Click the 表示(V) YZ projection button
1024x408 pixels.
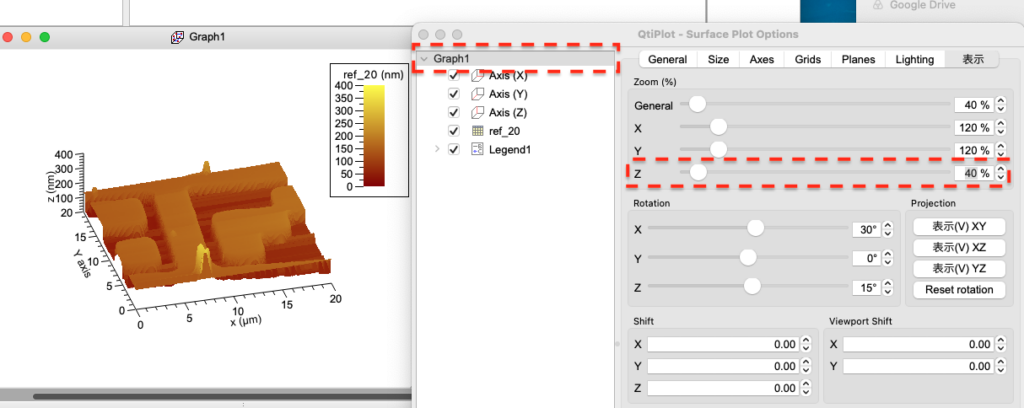coord(959,268)
